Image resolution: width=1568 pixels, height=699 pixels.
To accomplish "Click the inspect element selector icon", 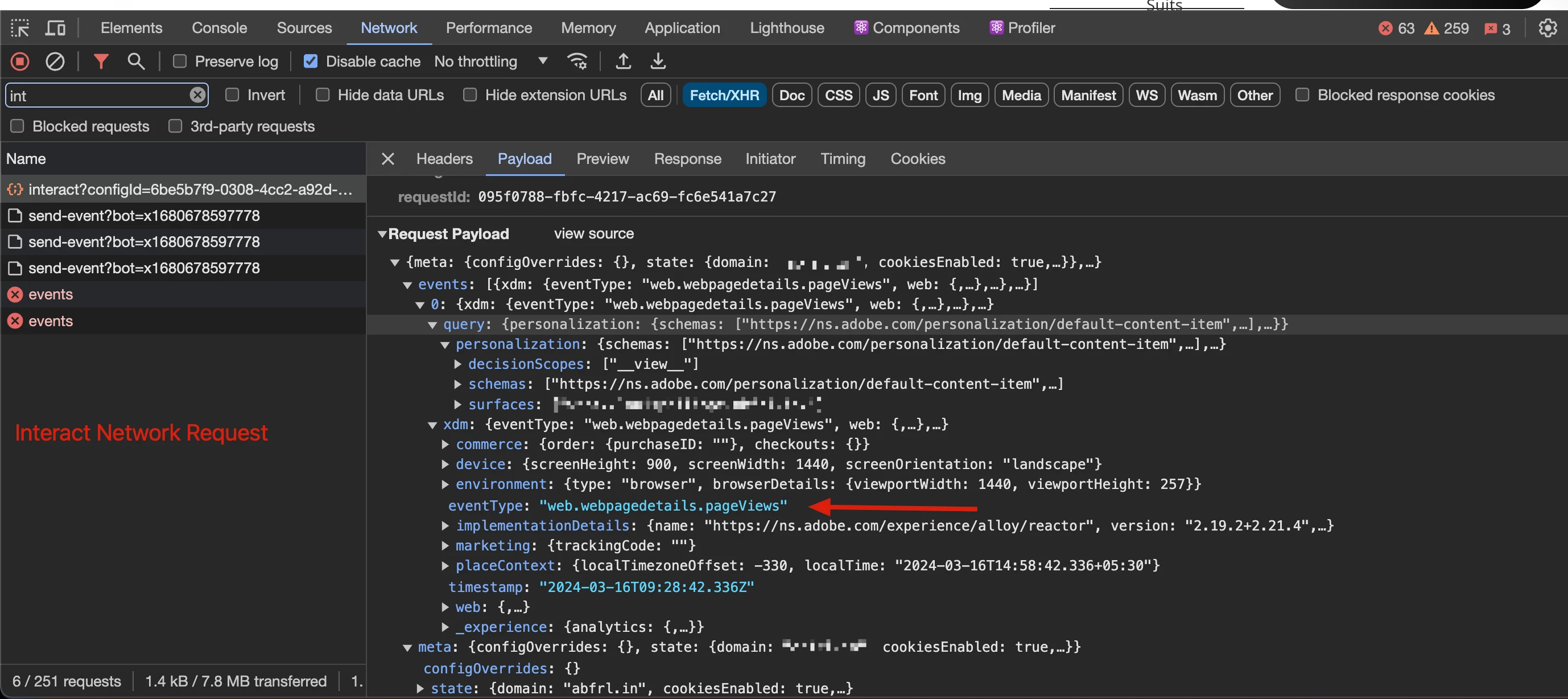I will [19, 28].
